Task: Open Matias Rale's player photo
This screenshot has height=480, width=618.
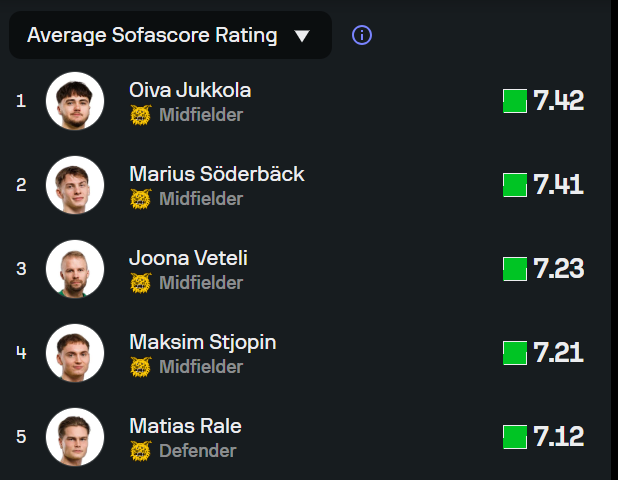Action: (x=75, y=437)
